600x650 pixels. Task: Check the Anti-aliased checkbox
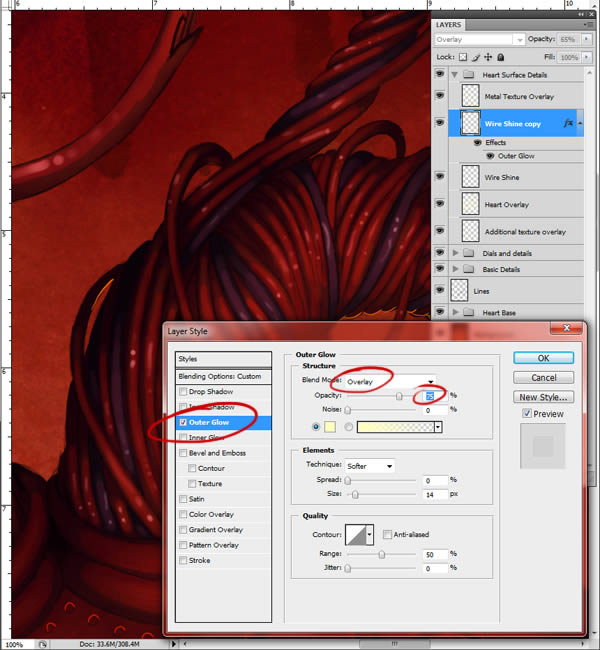[x=387, y=534]
